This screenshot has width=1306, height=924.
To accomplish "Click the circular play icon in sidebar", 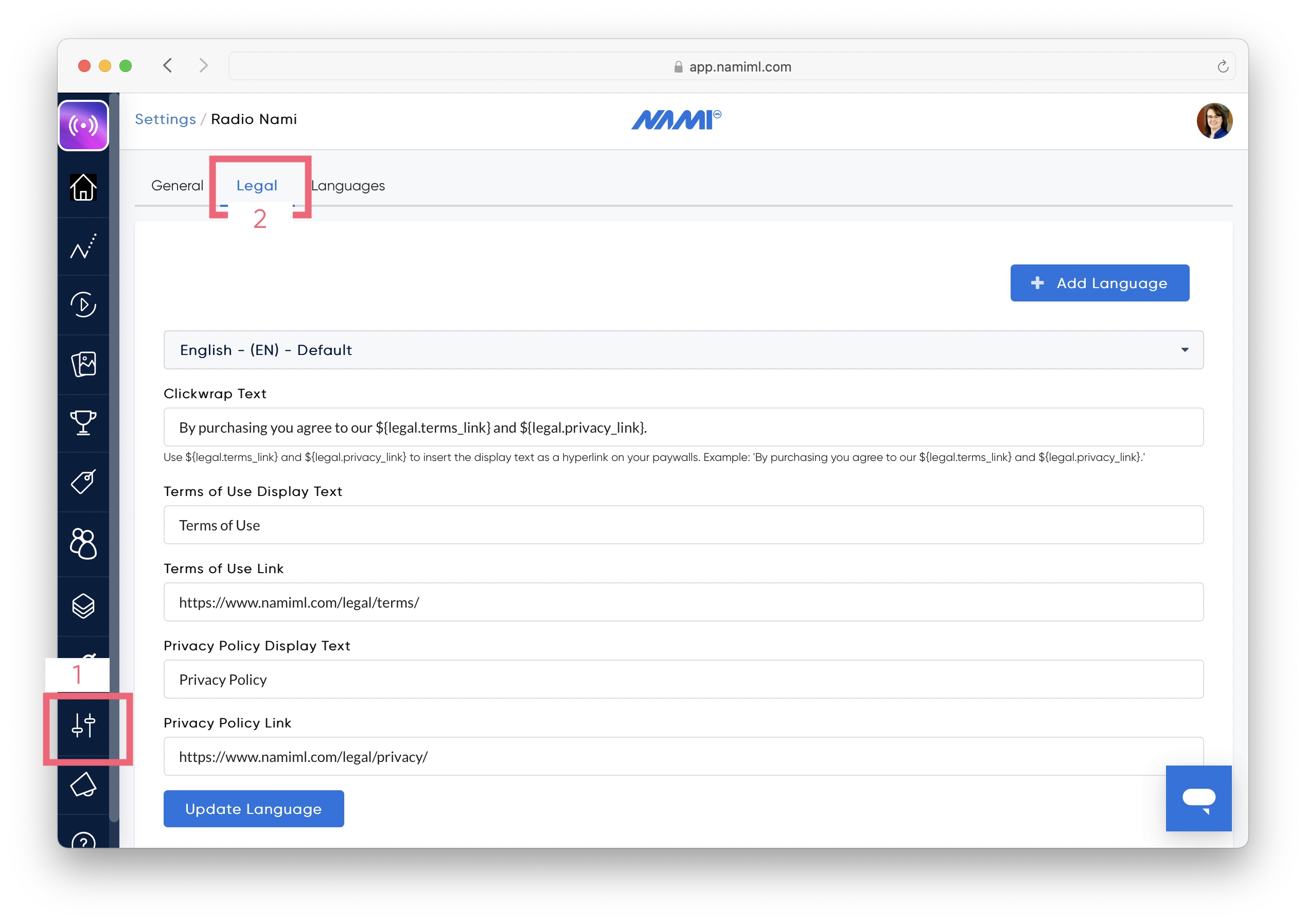I will coord(83,305).
